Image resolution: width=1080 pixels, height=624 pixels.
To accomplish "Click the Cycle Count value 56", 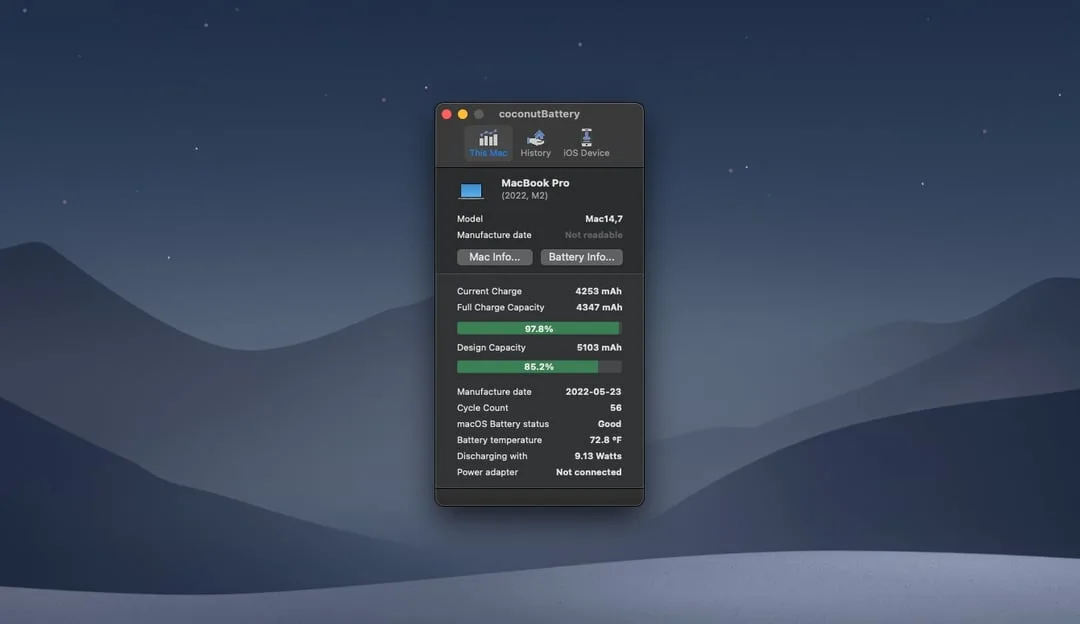I will [616, 408].
